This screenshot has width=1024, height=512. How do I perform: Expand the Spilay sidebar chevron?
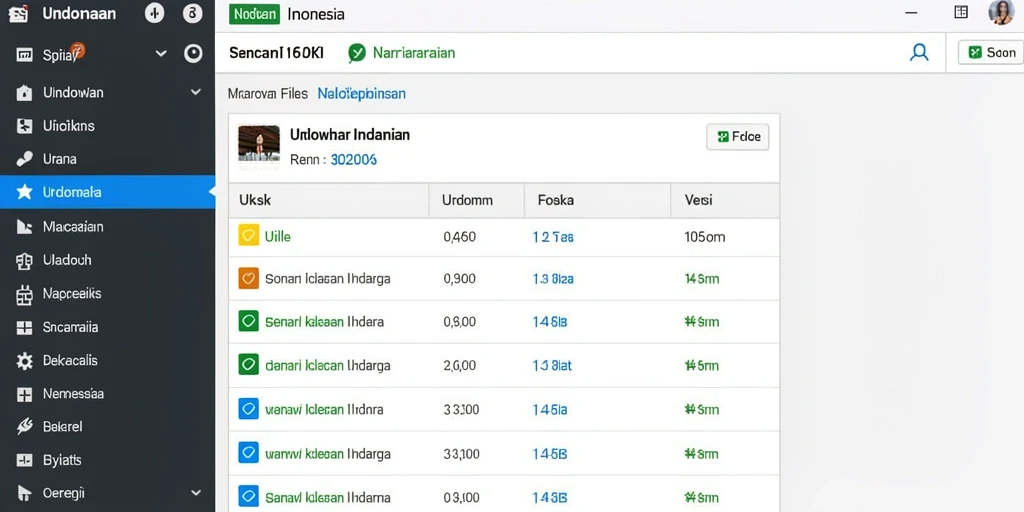(161, 54)
